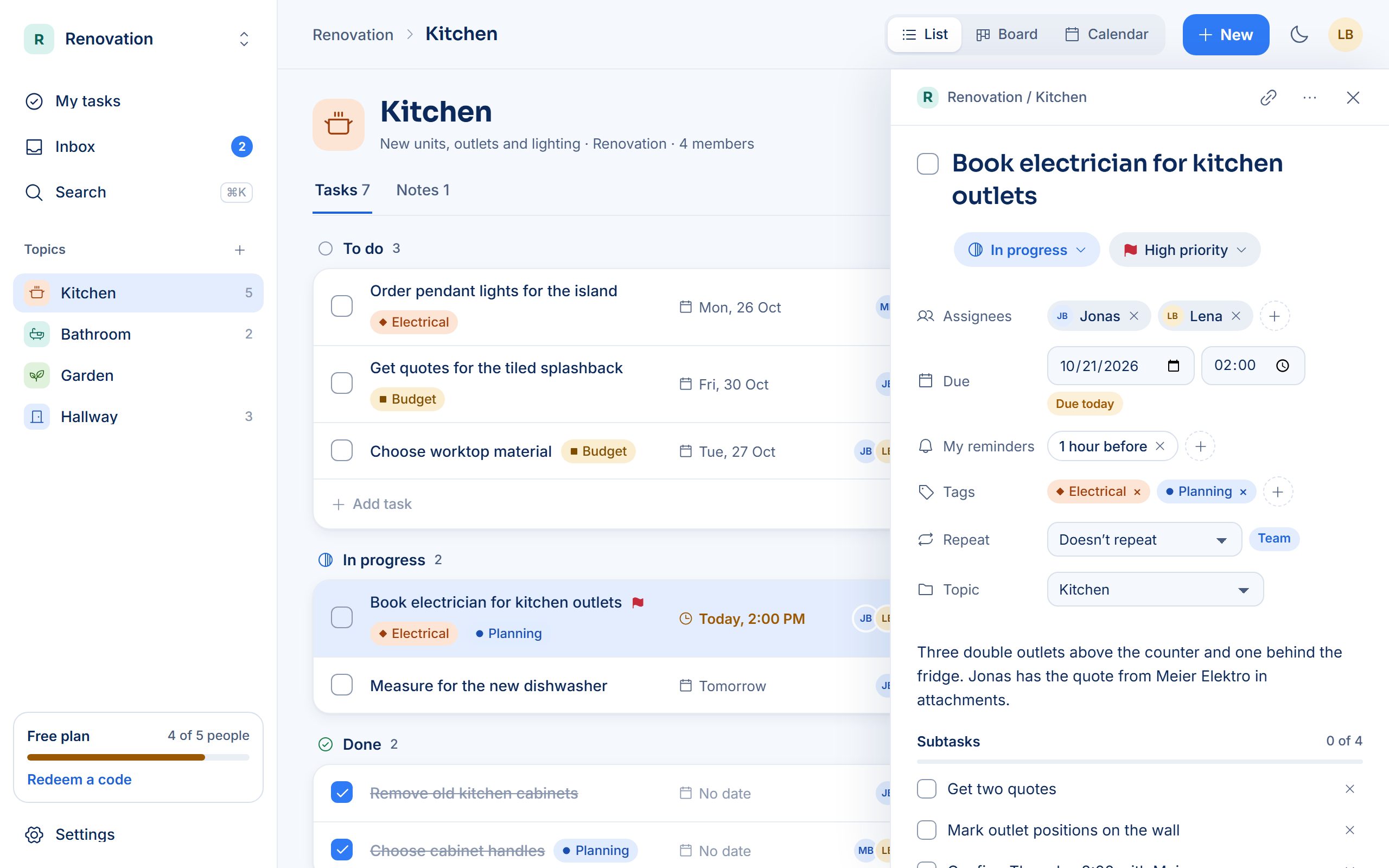The width and height of the screenshot is (1389, 868).
Task: Open the Topic Kitchen dropdown
Action: point(1155,590)
